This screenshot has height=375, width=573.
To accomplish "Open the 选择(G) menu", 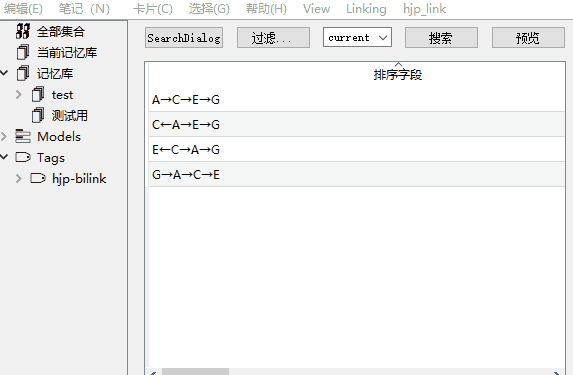I will click(x=209, y=9).
